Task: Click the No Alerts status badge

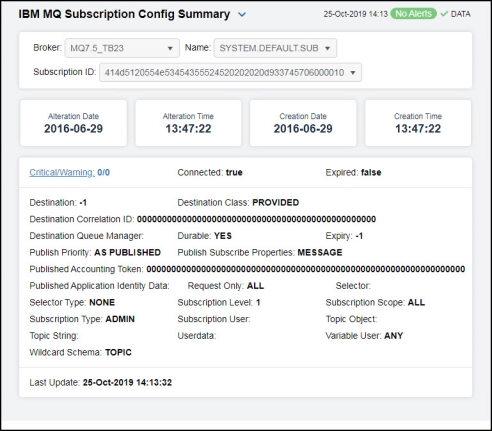Action: click(x=413, y=14)
